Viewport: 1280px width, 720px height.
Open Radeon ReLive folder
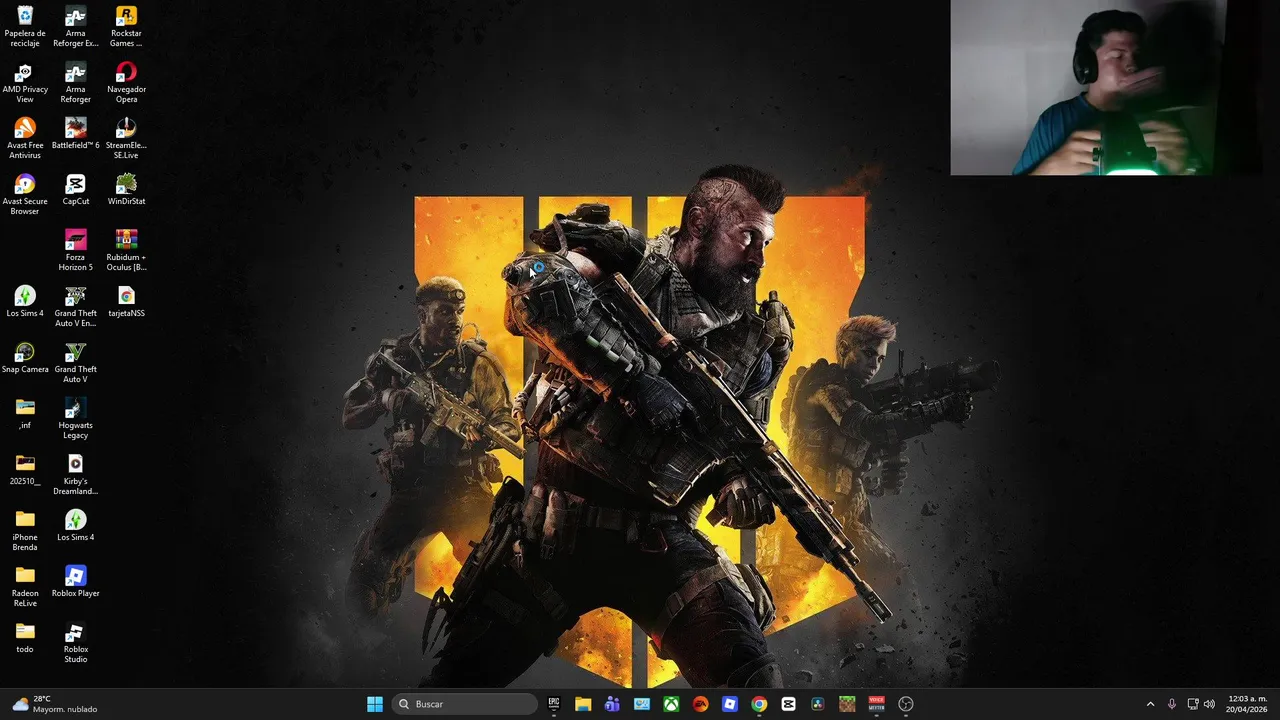tap(25, 586)
